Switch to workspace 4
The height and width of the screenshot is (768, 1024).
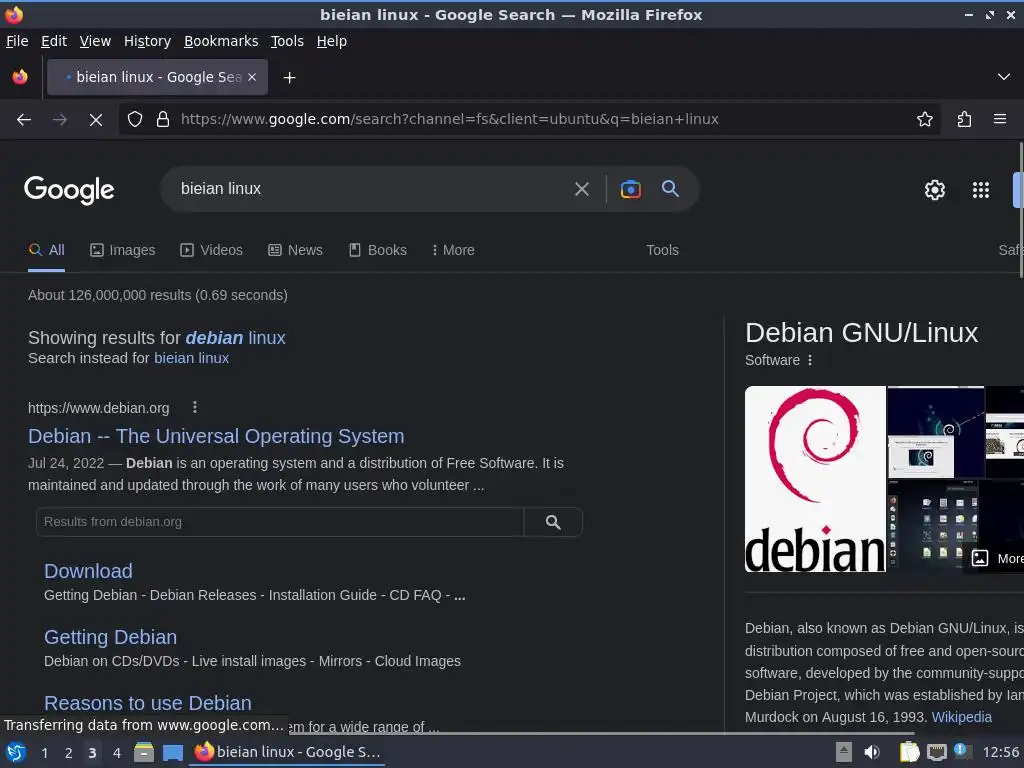[116, 753]
